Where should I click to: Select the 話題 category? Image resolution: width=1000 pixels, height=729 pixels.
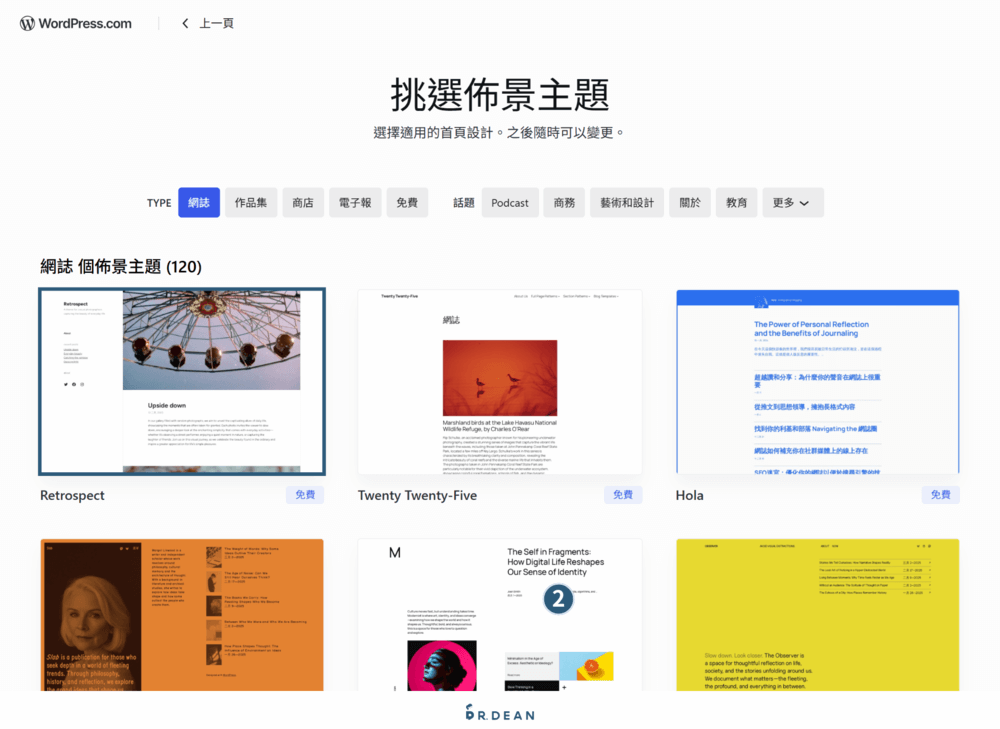[462, 202]
